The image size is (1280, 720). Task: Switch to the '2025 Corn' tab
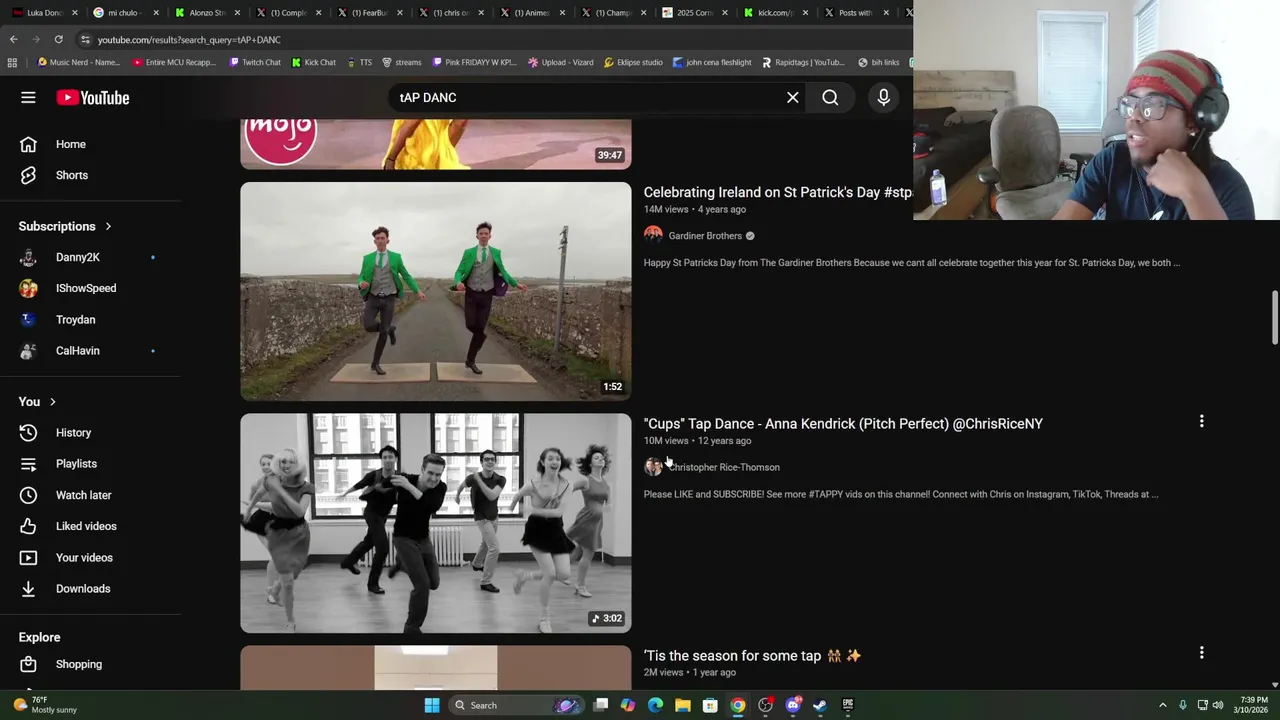693,12
